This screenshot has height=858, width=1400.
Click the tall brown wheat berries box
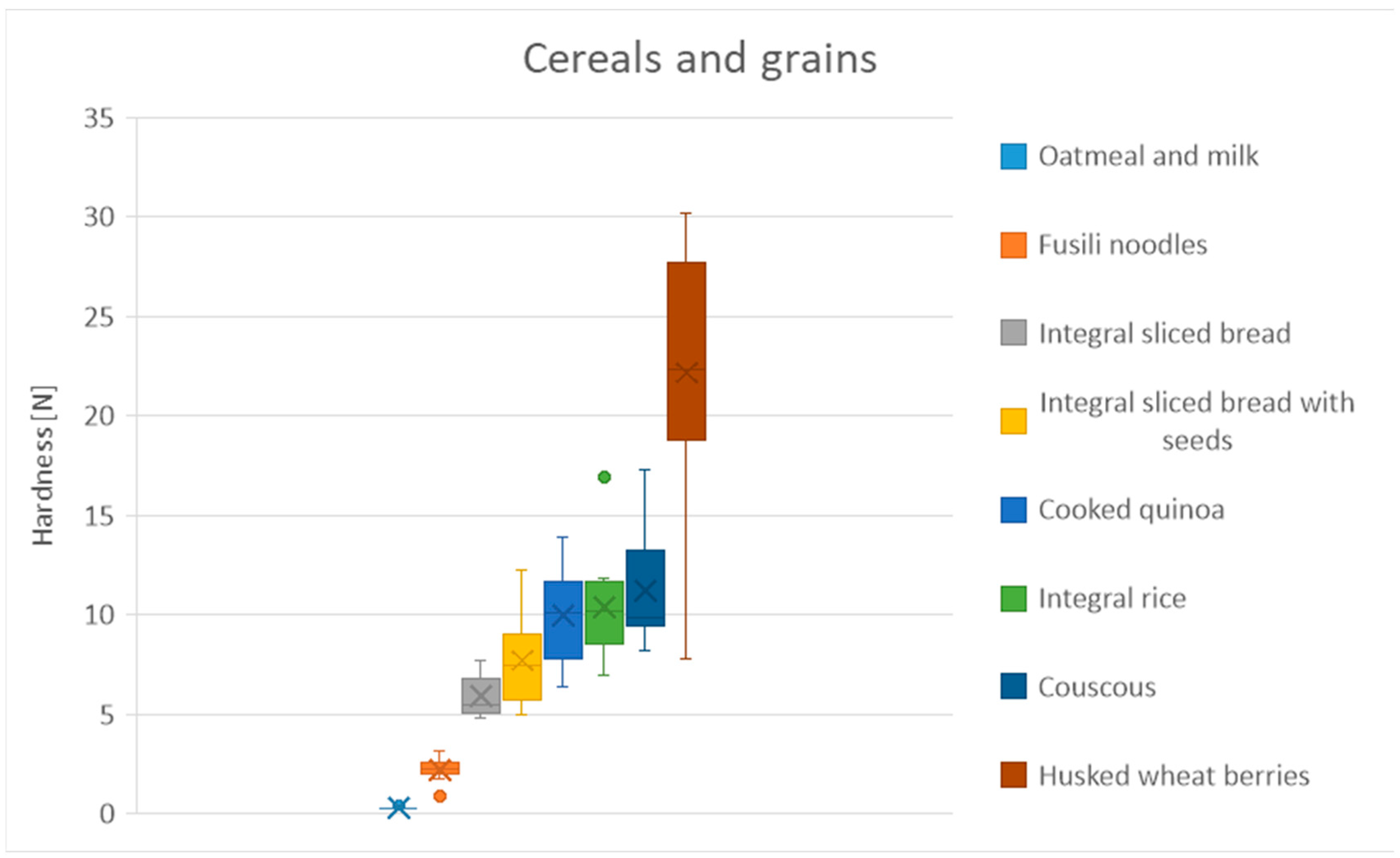coord(686,318)
